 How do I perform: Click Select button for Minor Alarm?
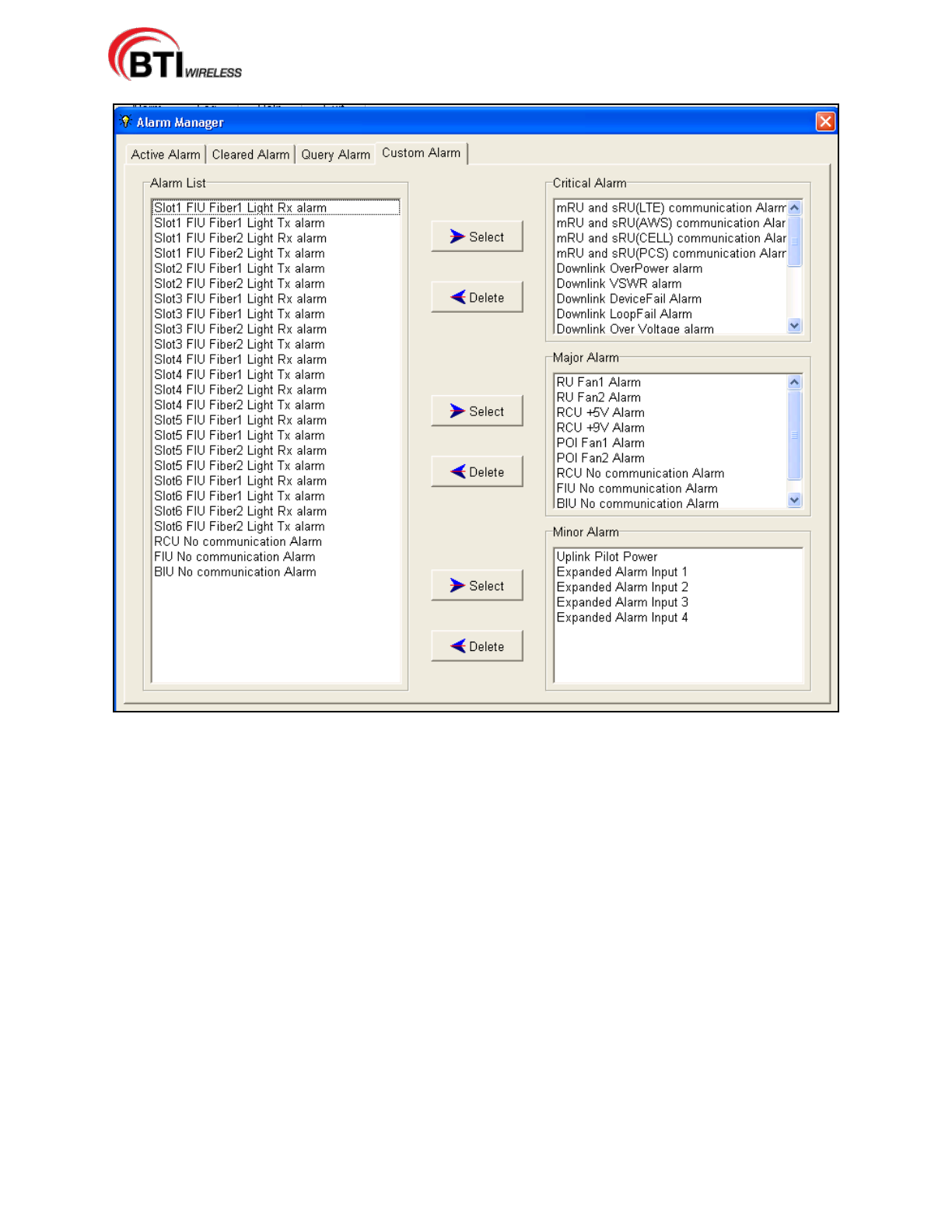tap(477, 585)
